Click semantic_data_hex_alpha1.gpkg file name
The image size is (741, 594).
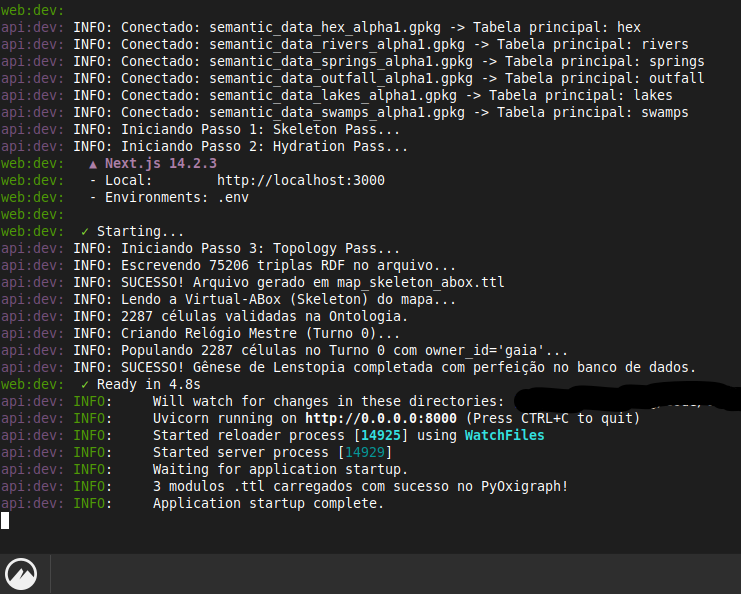[325, 27]
